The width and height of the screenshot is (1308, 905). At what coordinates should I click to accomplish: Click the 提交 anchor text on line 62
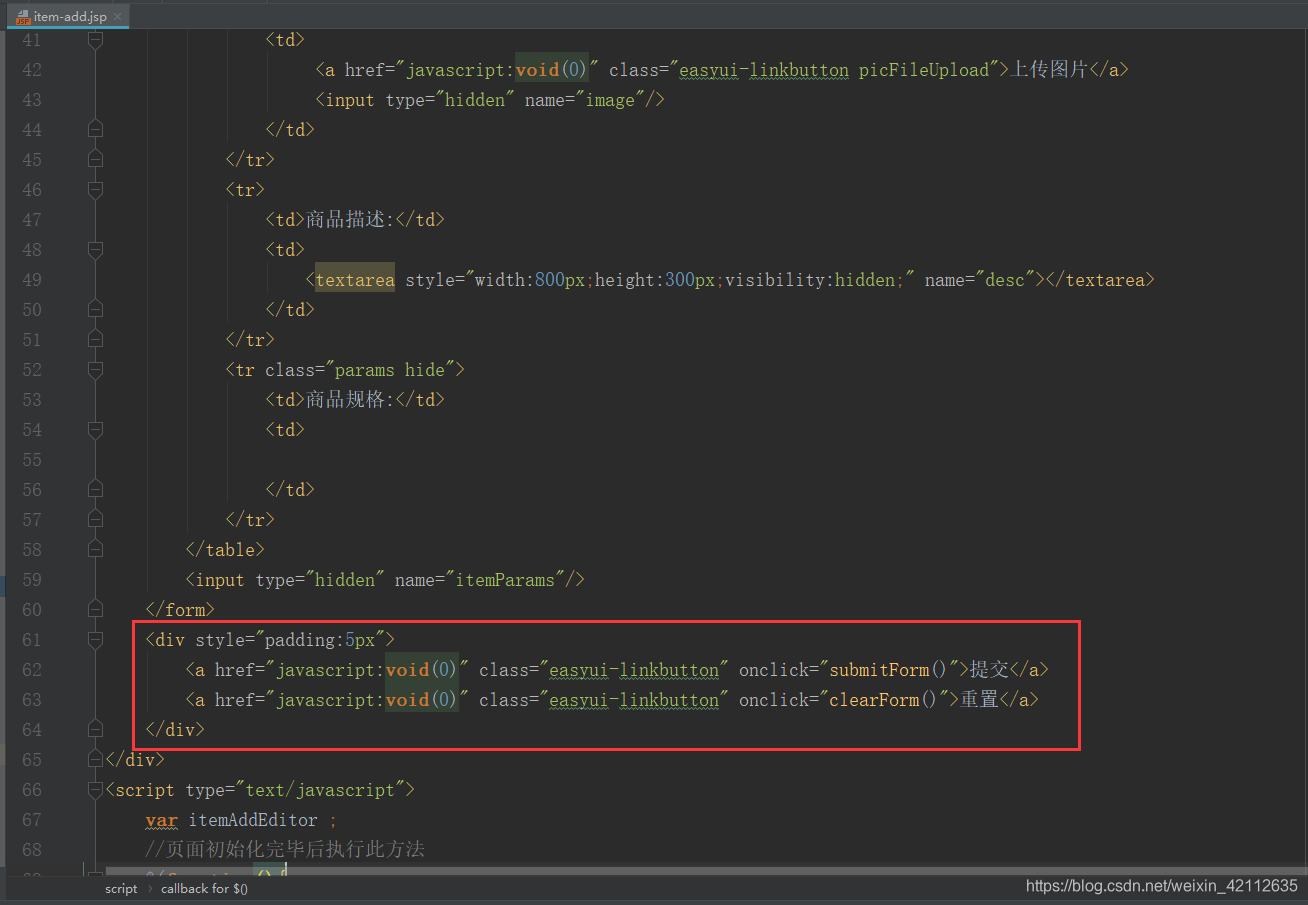click(x=989, y=670)
